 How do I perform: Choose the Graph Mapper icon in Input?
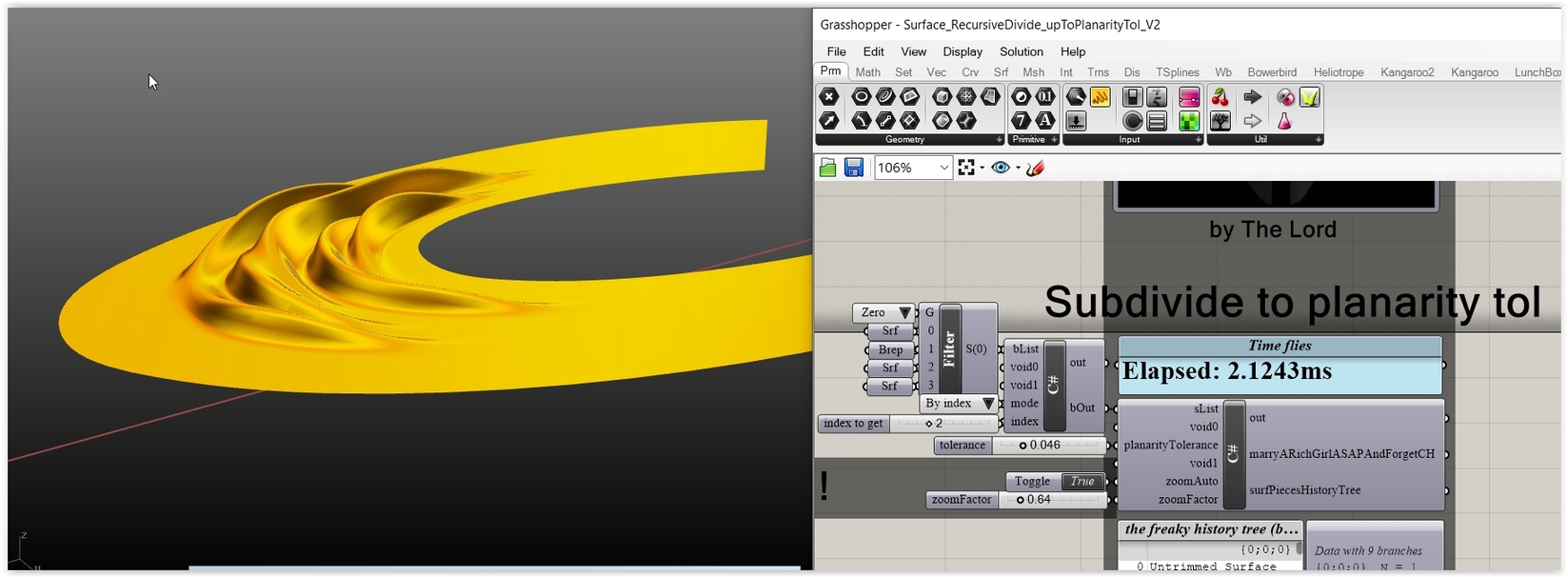1157,96
